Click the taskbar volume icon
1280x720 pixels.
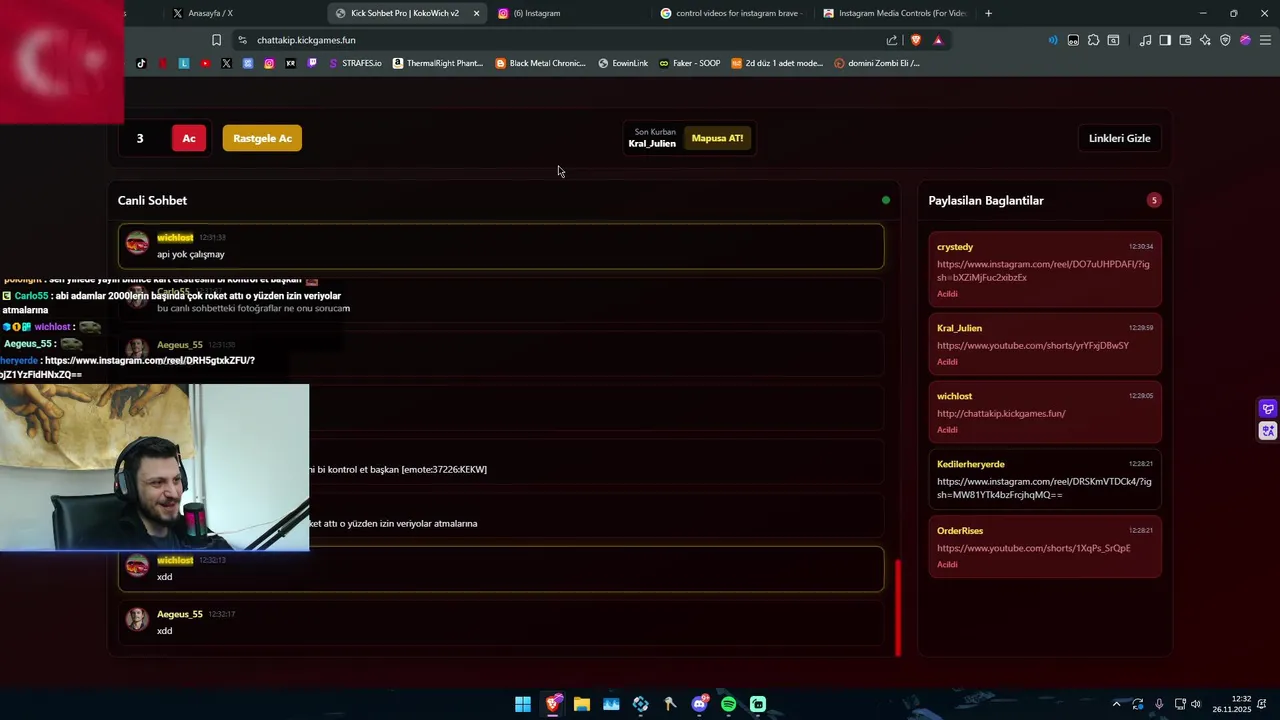[x=1196, y=704]
